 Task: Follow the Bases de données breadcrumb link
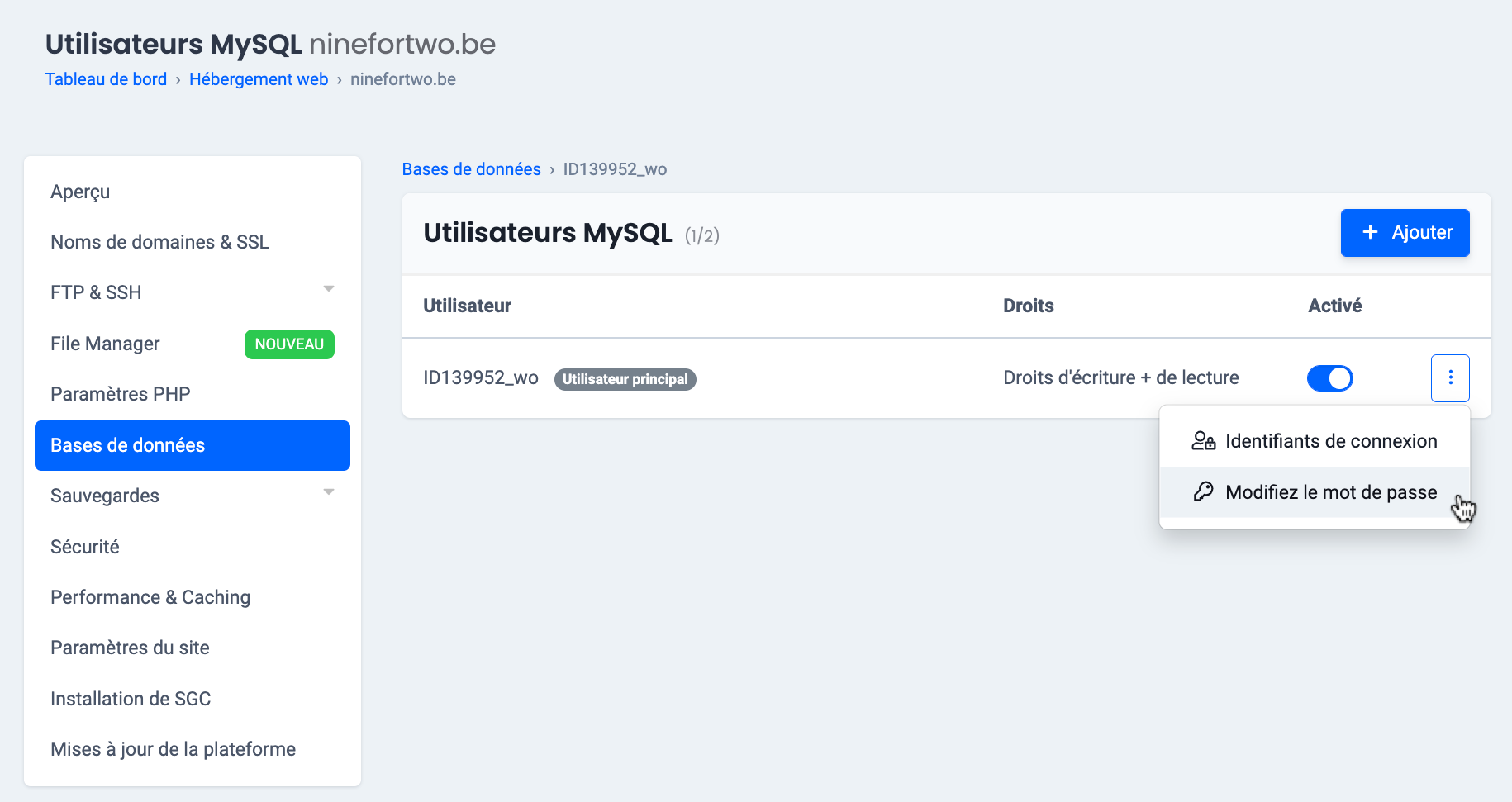471,169
